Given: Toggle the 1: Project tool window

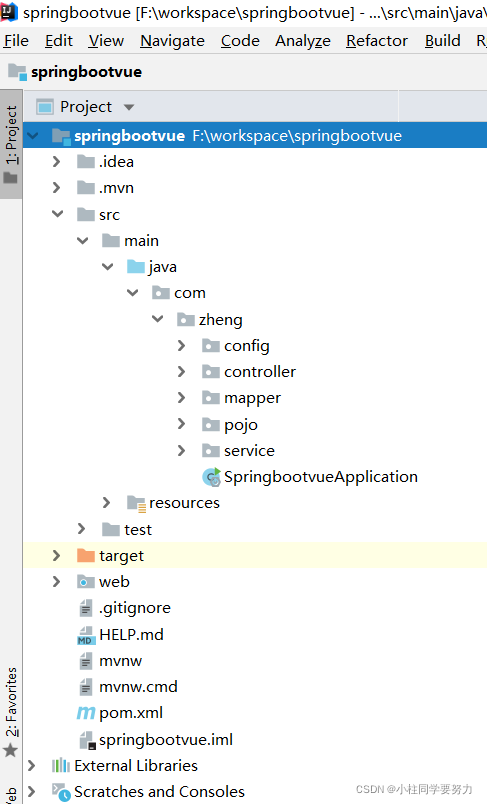Looking at the screenshot, I should pyautogui.click(x=11, y=144).
